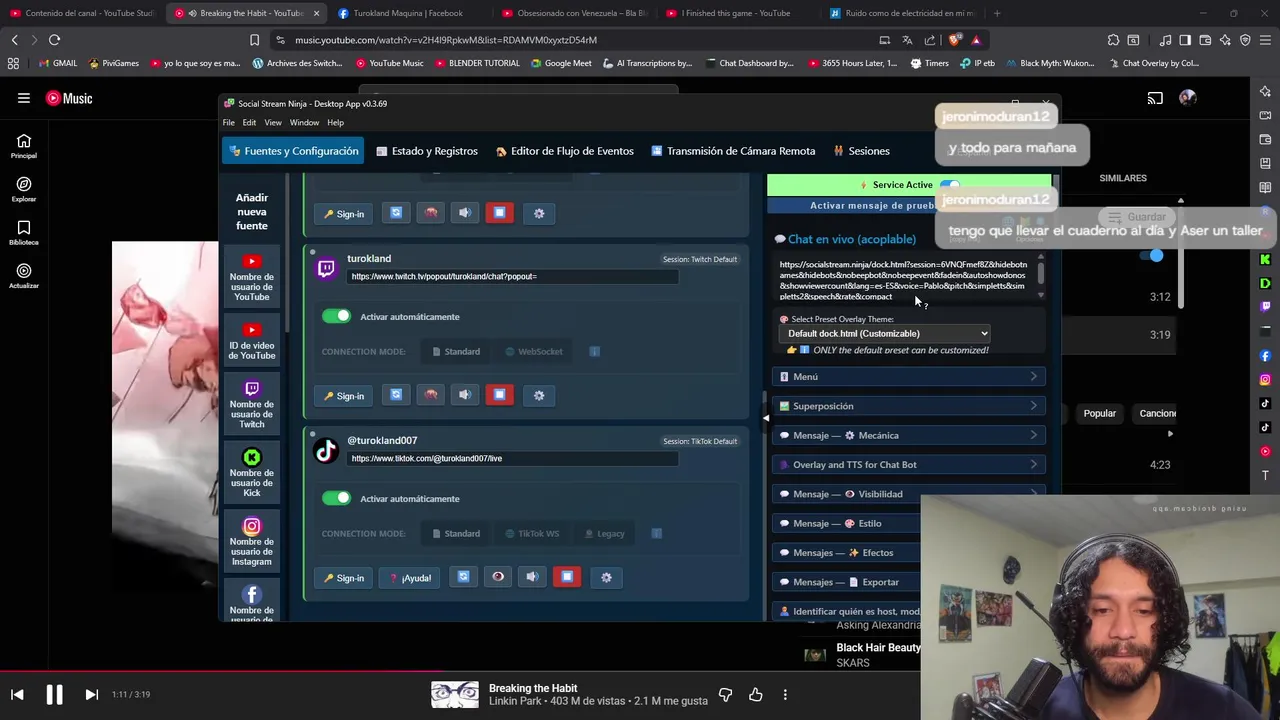Add source by Instagram username
The height and width of the screenshot is (720, 1280).
click(252, 542)
